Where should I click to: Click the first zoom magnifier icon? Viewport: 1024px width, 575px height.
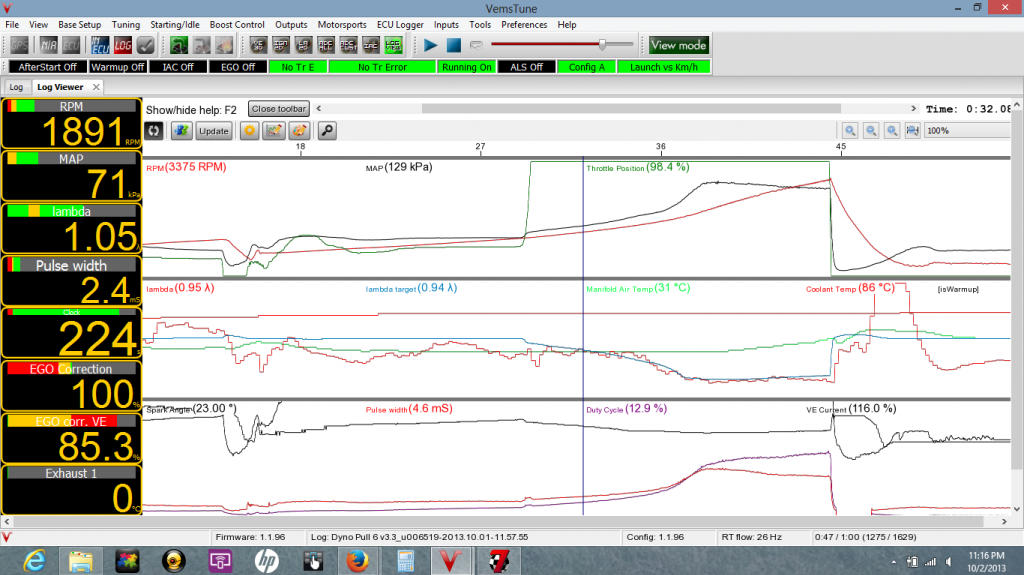coord(850,131)
